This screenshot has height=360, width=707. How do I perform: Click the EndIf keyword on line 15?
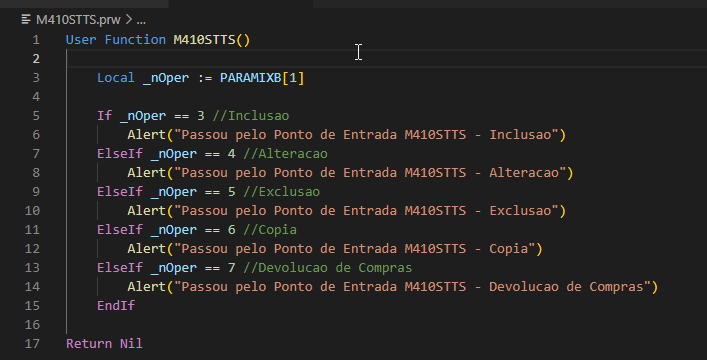(116, 305)
